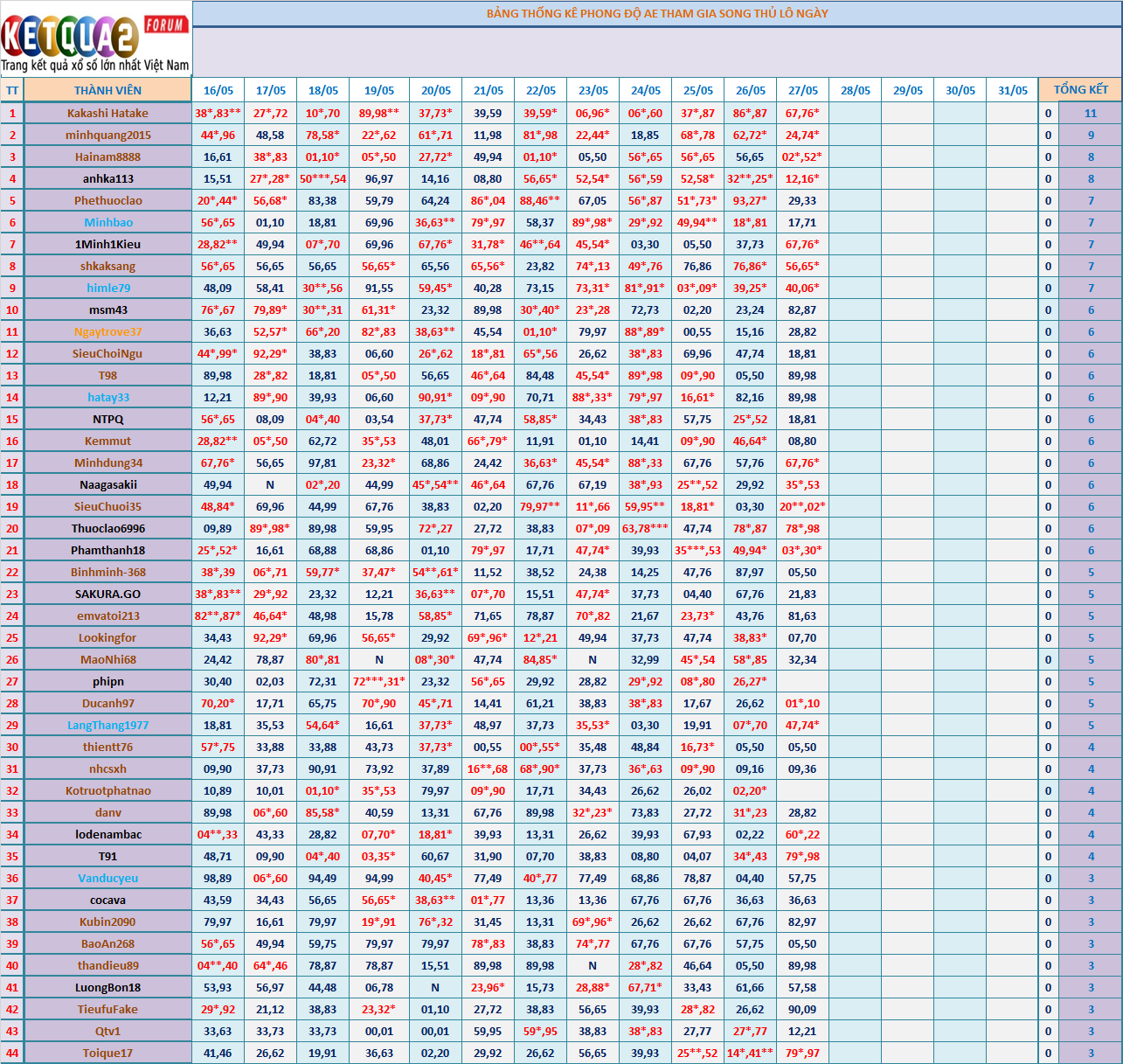Click the 26/05 date column header
Screen dimensions: 1123x1064
pos(750,90)
